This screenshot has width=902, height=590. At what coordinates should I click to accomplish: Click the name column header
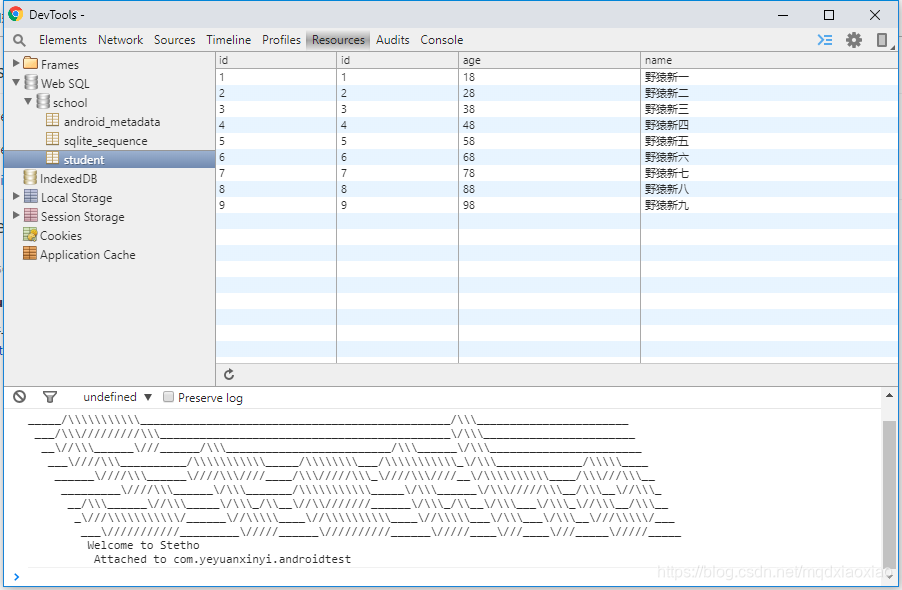pyautogui.click(x=769, y=60)
